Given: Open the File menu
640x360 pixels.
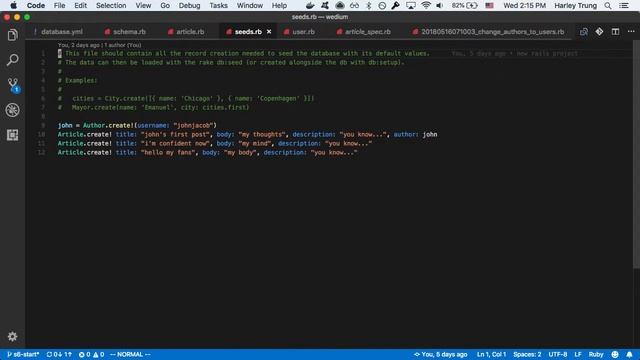Looking at the screenshot, I should [59, 6].
